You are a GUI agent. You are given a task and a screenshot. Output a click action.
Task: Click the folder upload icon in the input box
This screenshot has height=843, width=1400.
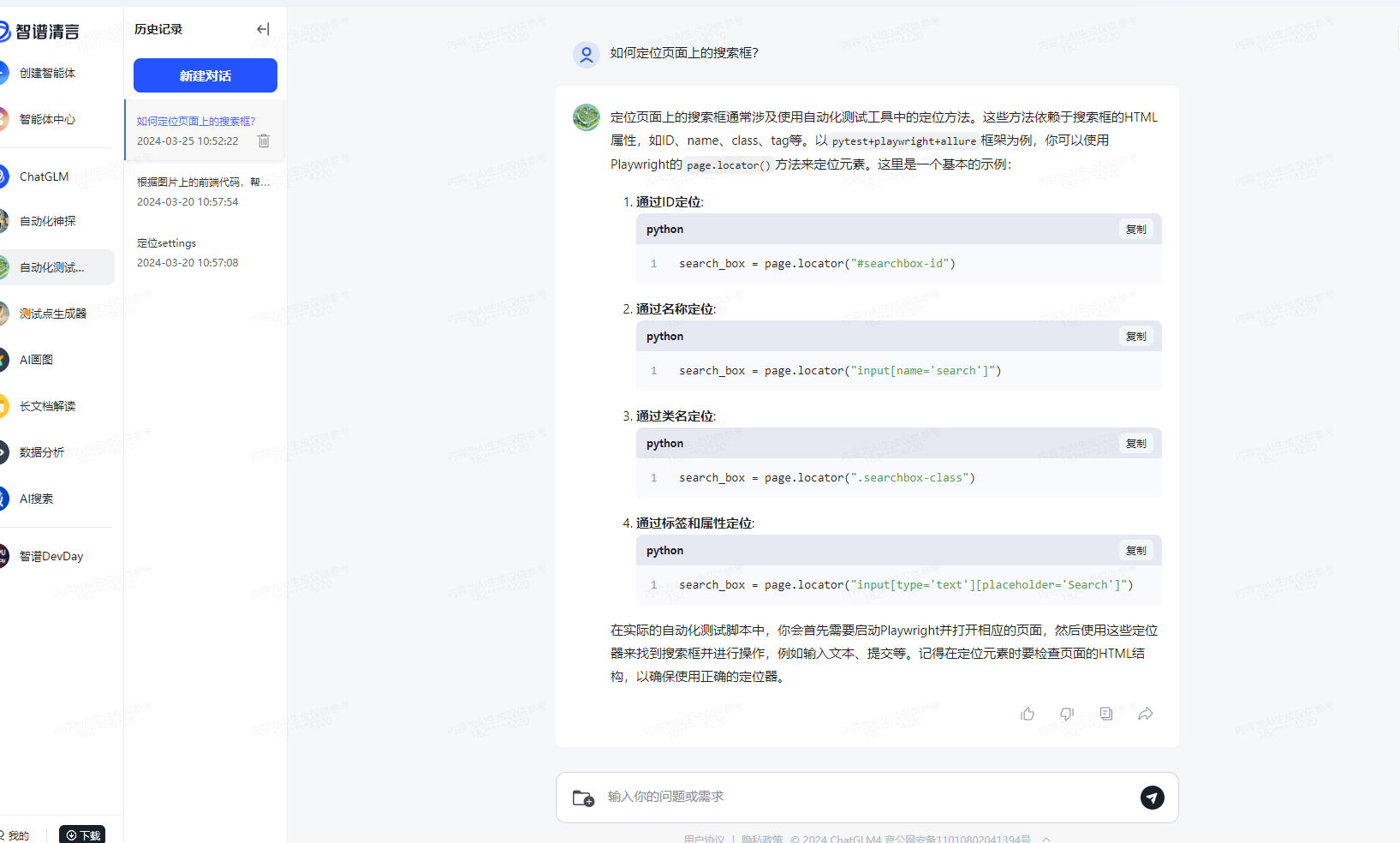[583, 798]
